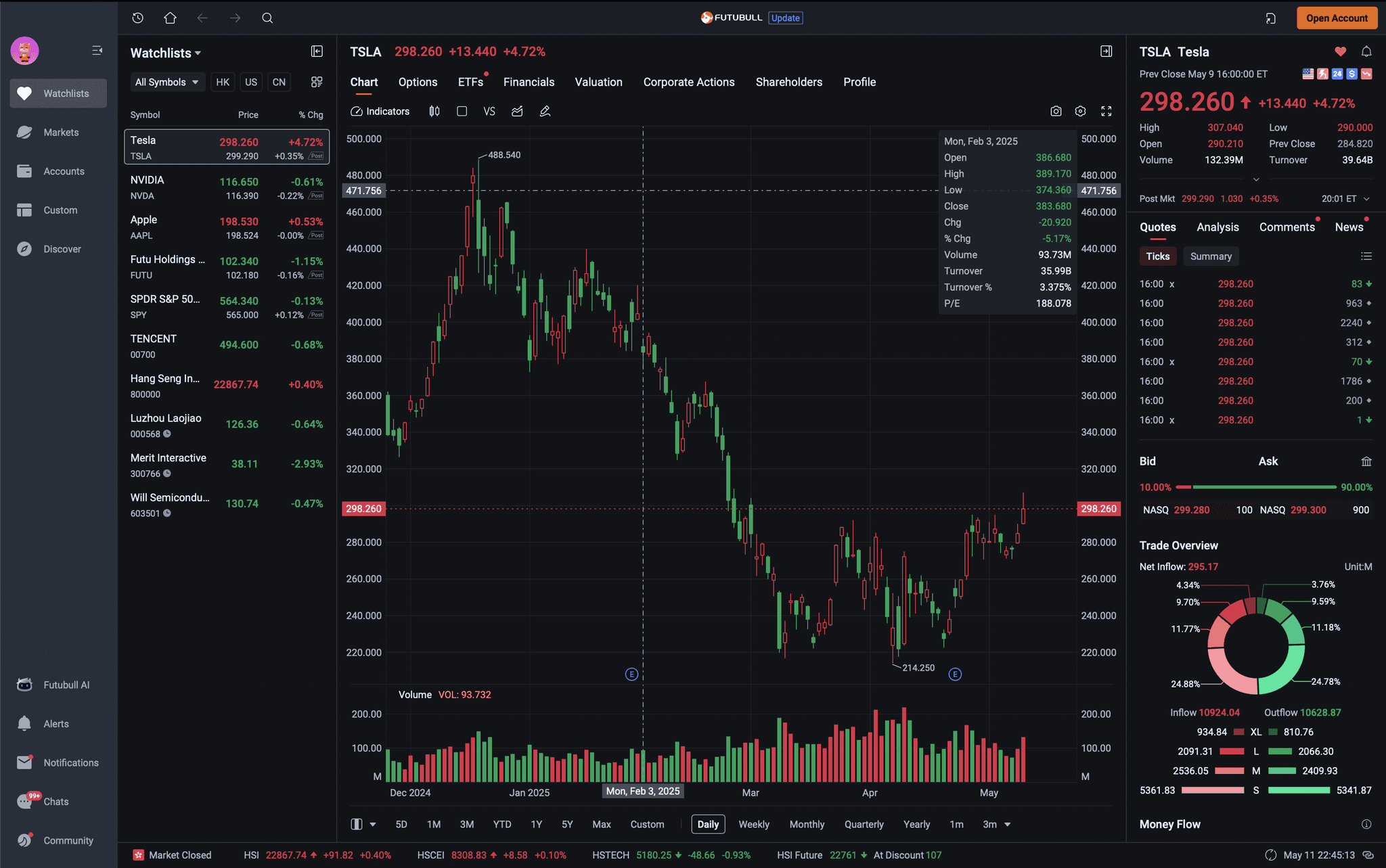Set price alert bell for Tesla
Viewport: 1386px width, 868px height.
pyautogui.click(x=1366, y=51)
